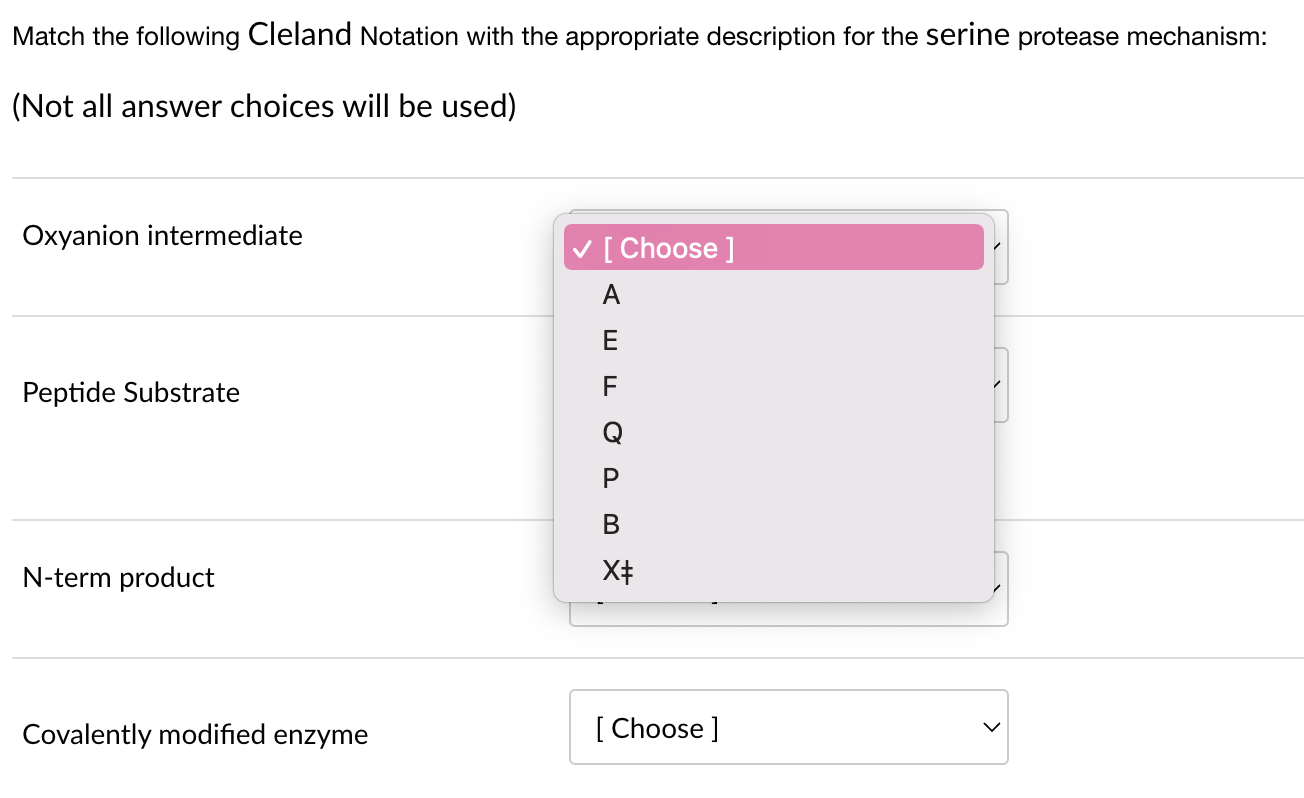Open the Covalently modified enzyme dropdown
Viewport: 1304px width, 798px height.
pyautogui.click(x=788, y=727)
